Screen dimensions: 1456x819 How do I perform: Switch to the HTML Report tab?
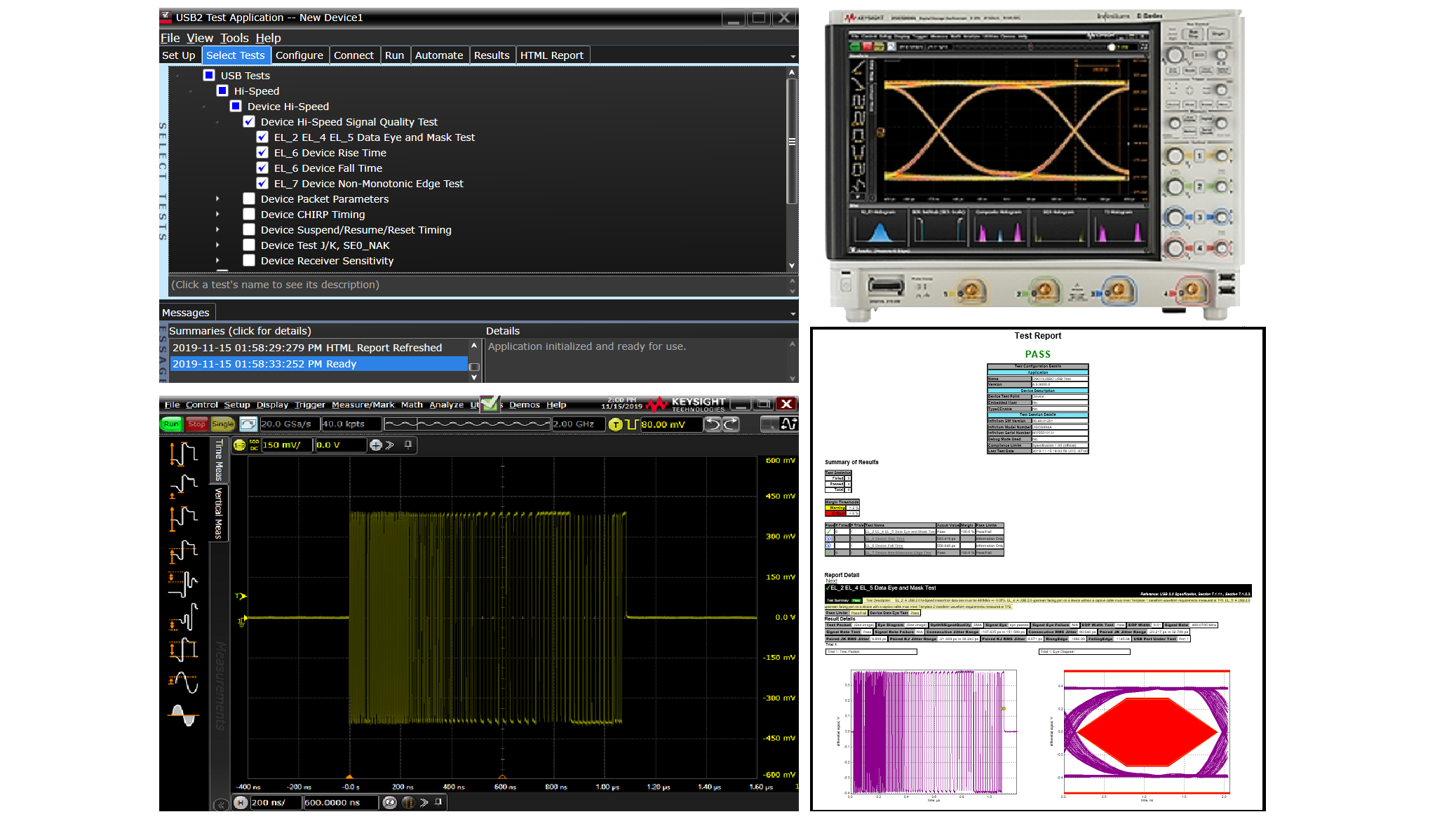coord(551,55)
